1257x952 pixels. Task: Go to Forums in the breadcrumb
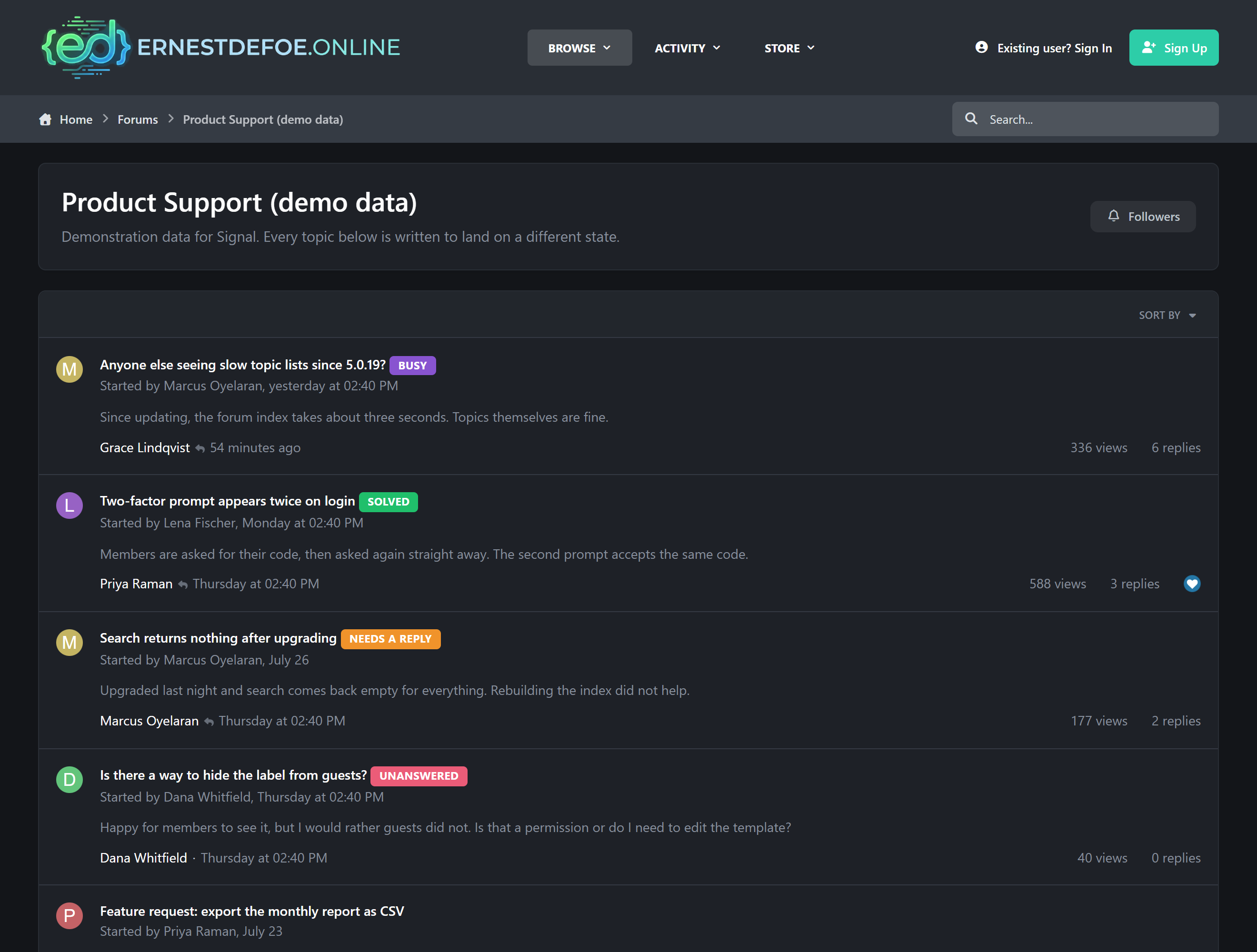(138, 119)
